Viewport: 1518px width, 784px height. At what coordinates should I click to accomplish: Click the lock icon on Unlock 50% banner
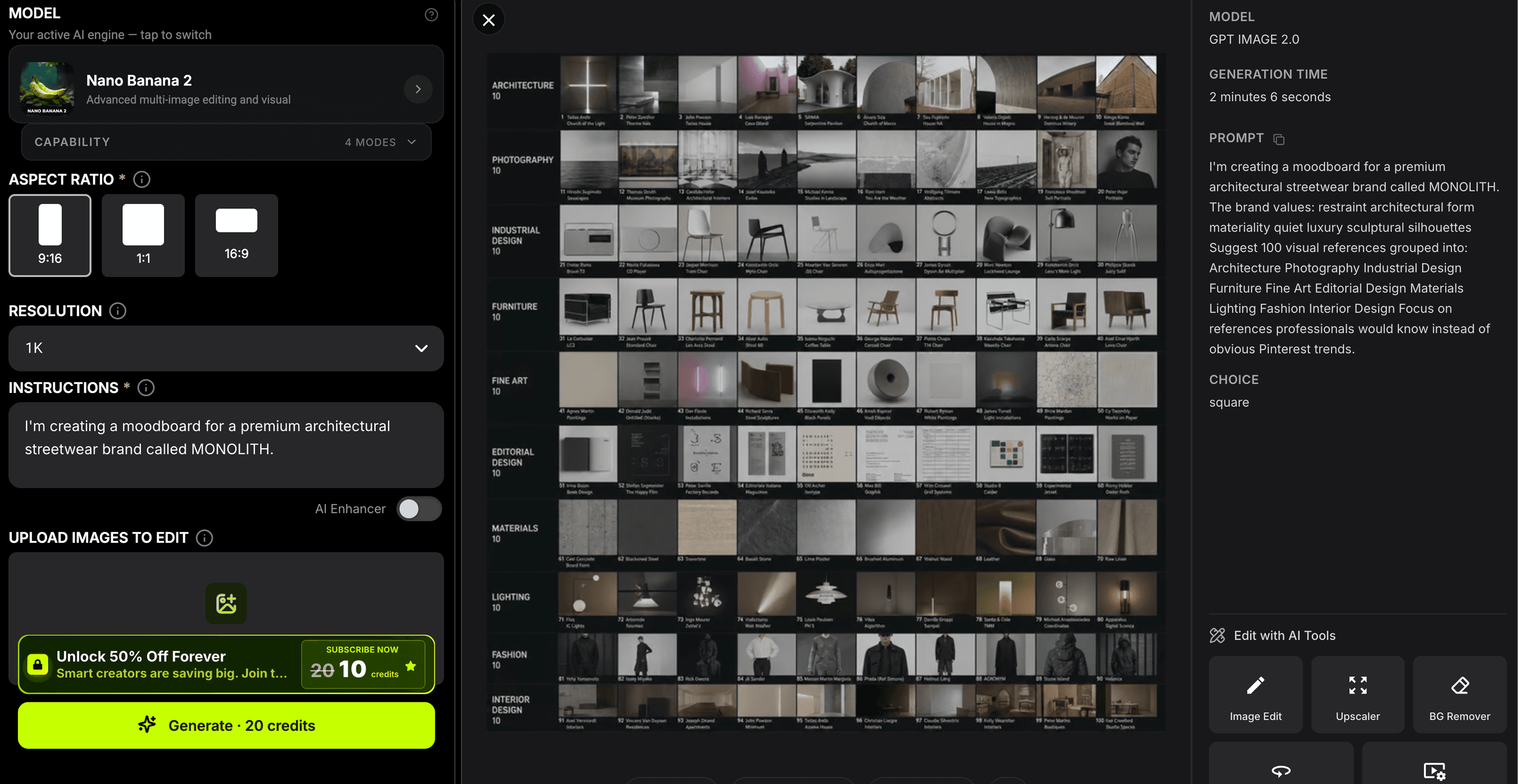(x=38, y=664)
